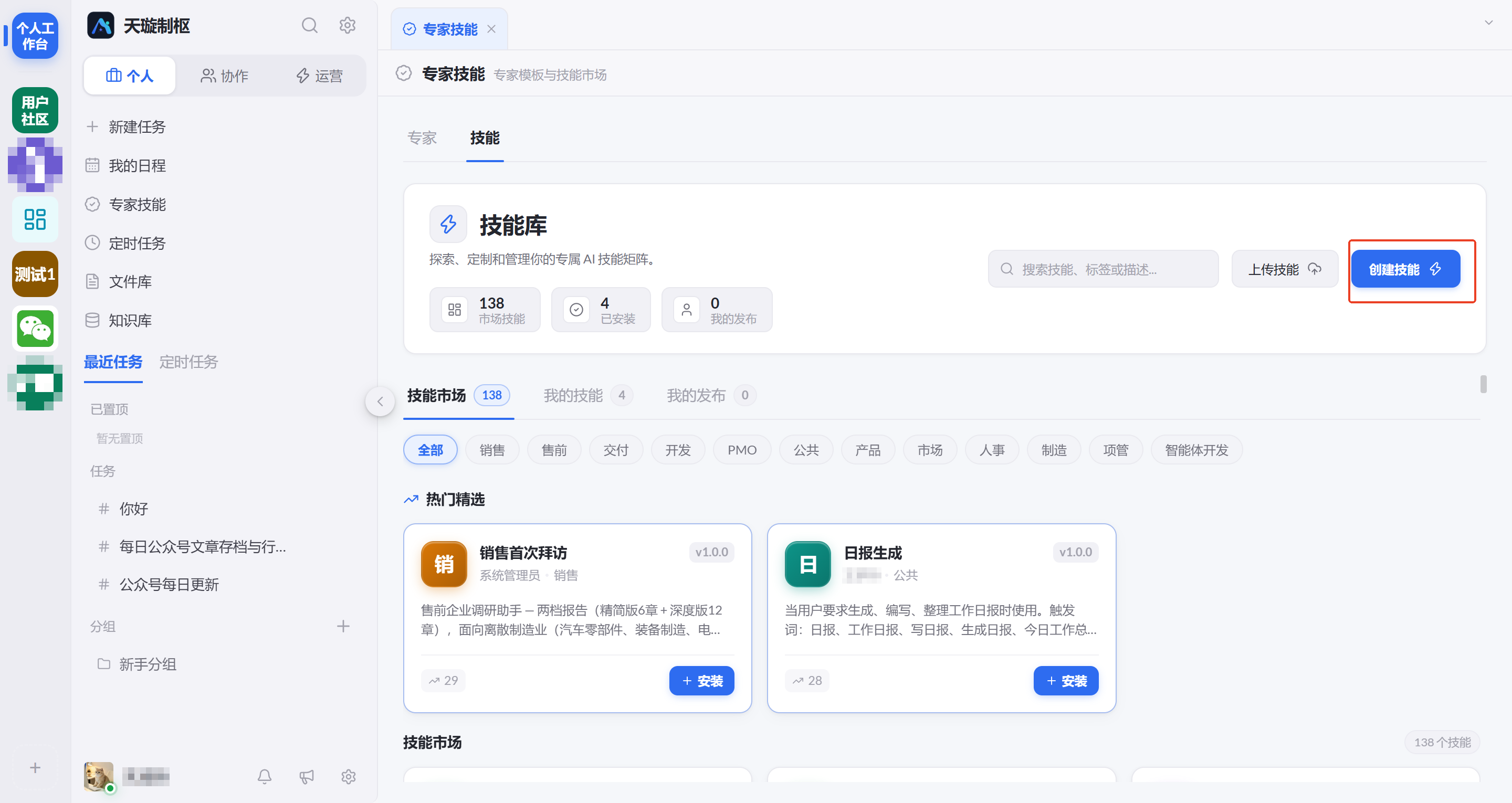The image size is (1512, 803).
Task: Open the 新手分组 folder
Action: (224, 664)
